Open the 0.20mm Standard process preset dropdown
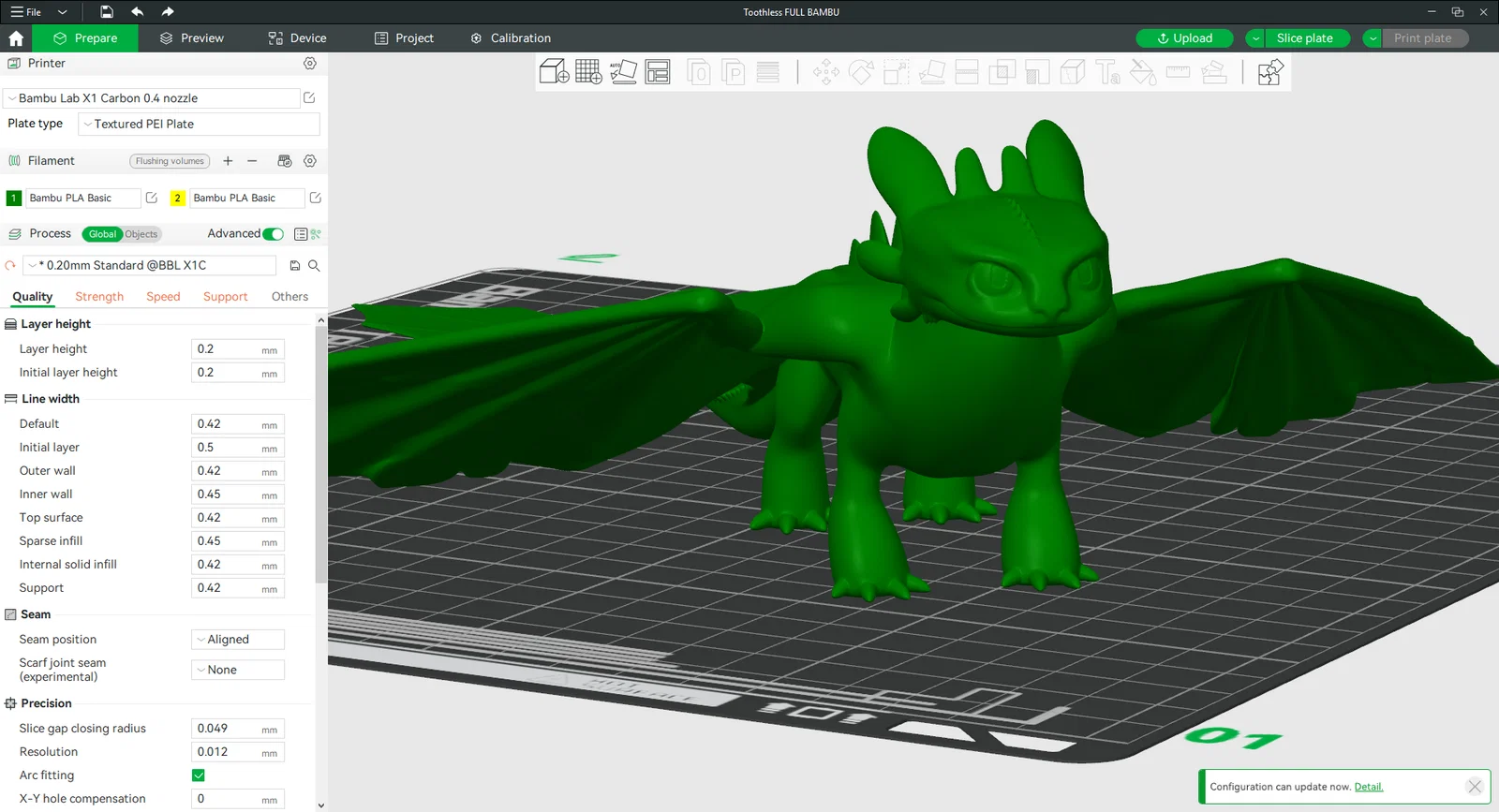1499x812 pixels. click(x=149, y=266)
